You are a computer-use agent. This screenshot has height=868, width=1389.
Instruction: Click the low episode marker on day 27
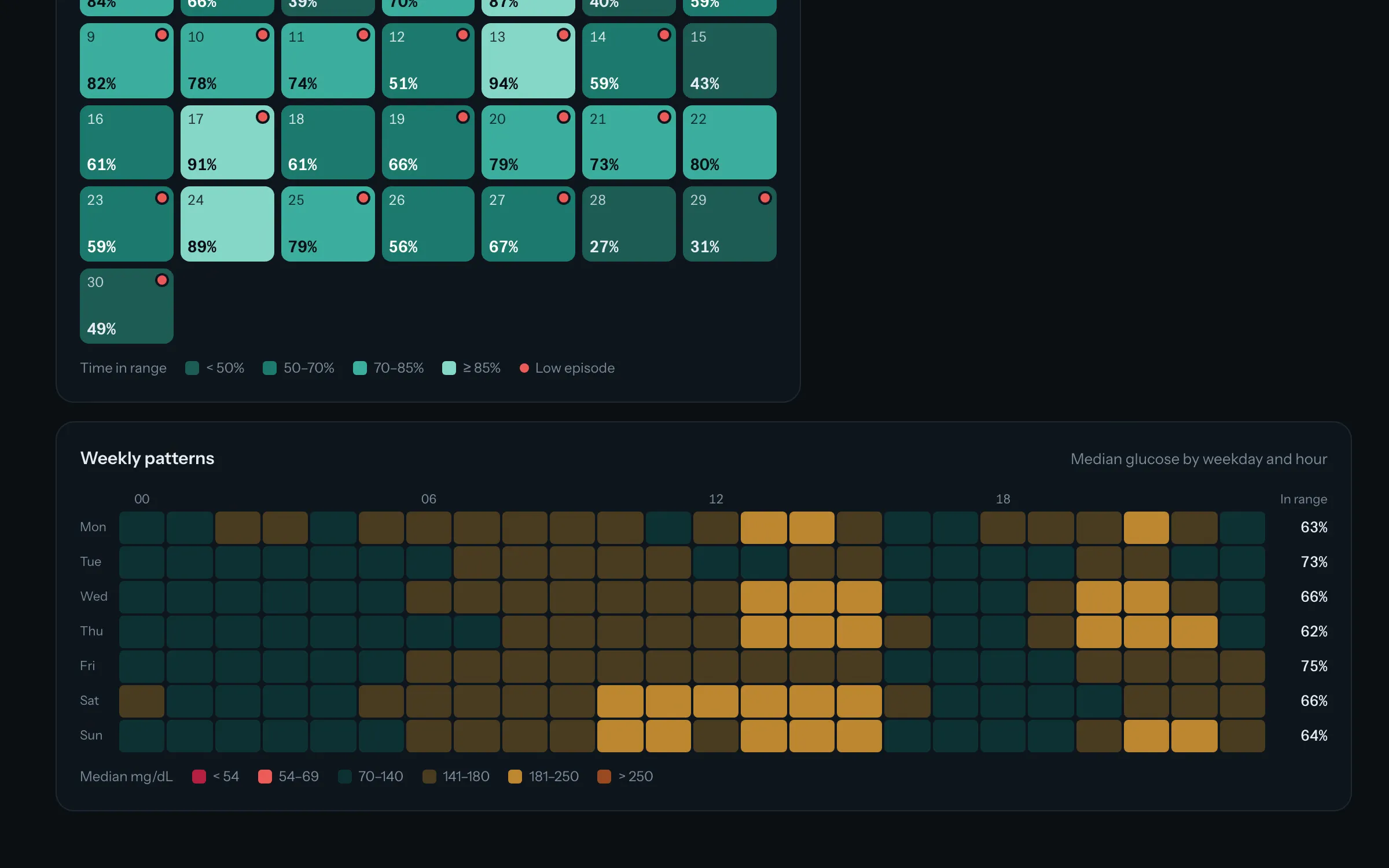pos(564,198)
